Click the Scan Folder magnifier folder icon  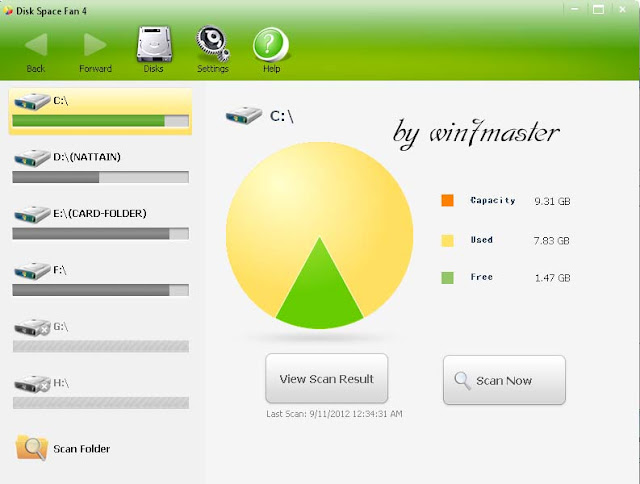tap(31, 448)
